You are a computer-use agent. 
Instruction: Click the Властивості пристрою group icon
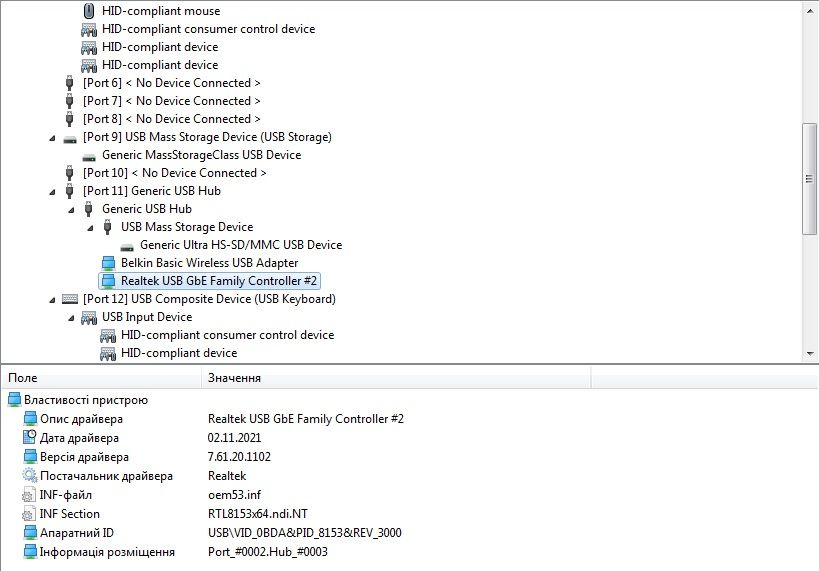(x=15, y=400)
